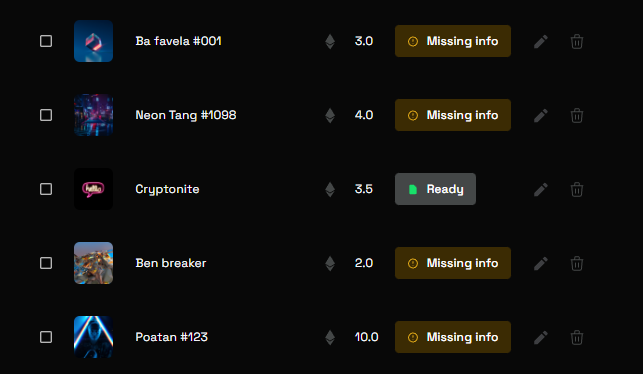643x374 pixels.
Task: Click Missing info badge for Ben breaker
Action: coord(453,263)
